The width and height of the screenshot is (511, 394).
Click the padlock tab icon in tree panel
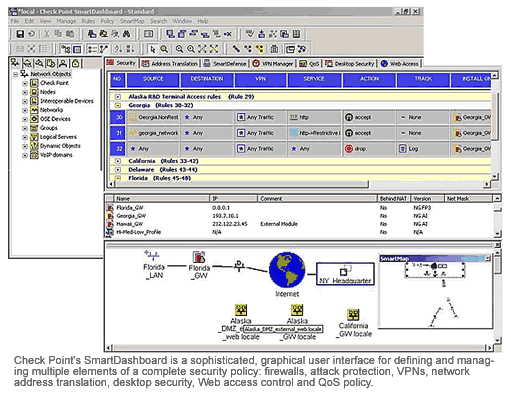(76, 63)
